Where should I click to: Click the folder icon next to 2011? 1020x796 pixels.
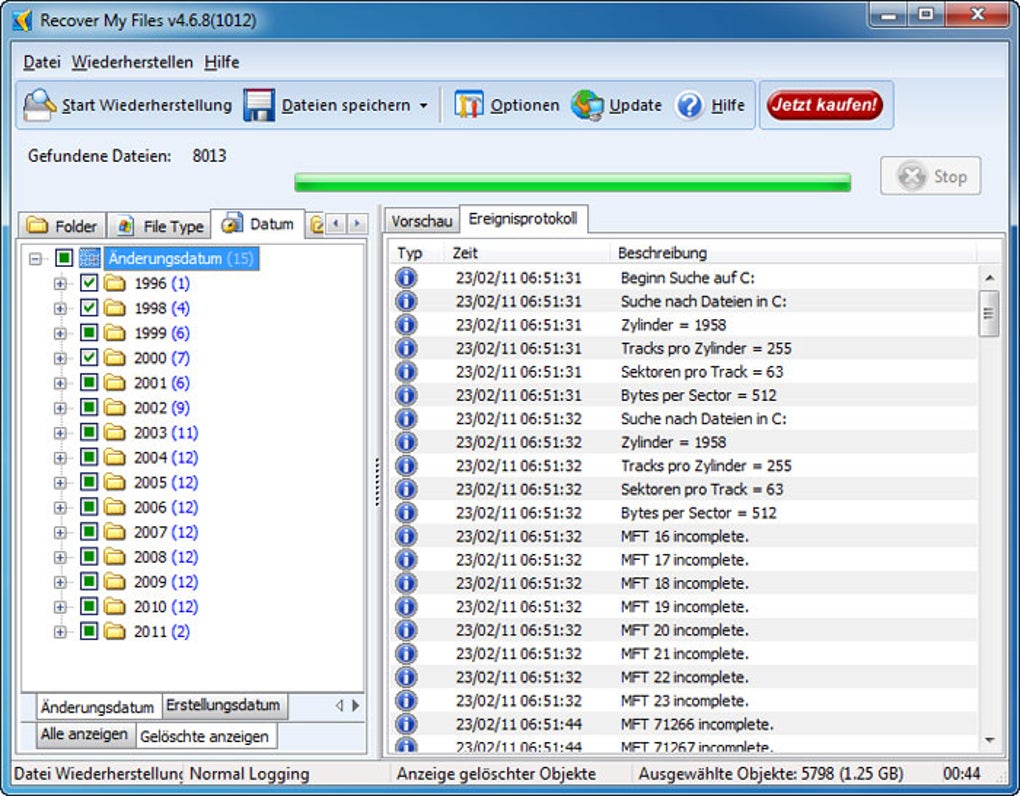[114, 631]
